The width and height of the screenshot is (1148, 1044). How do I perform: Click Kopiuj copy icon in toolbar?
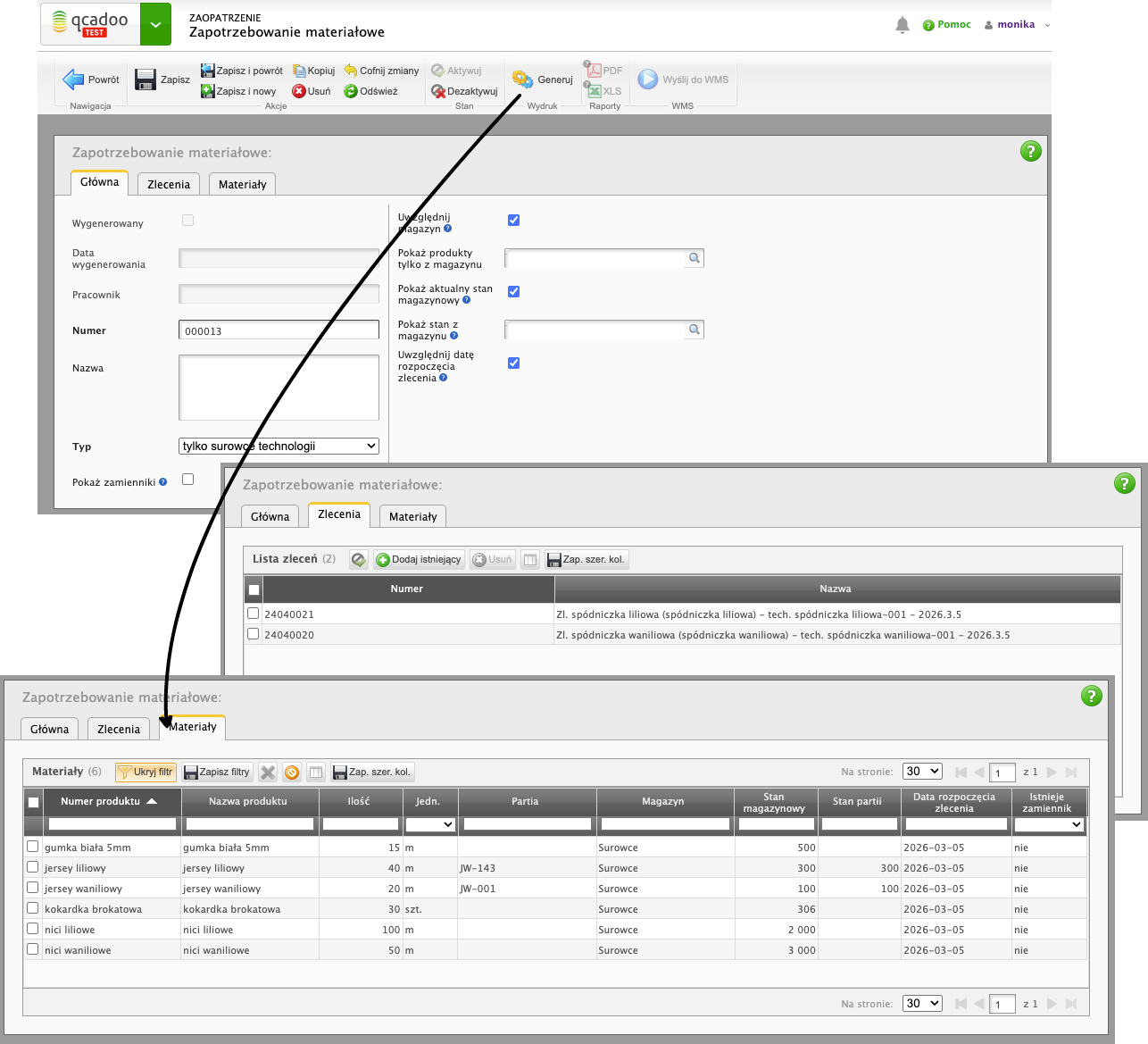(x=299, y=71)
